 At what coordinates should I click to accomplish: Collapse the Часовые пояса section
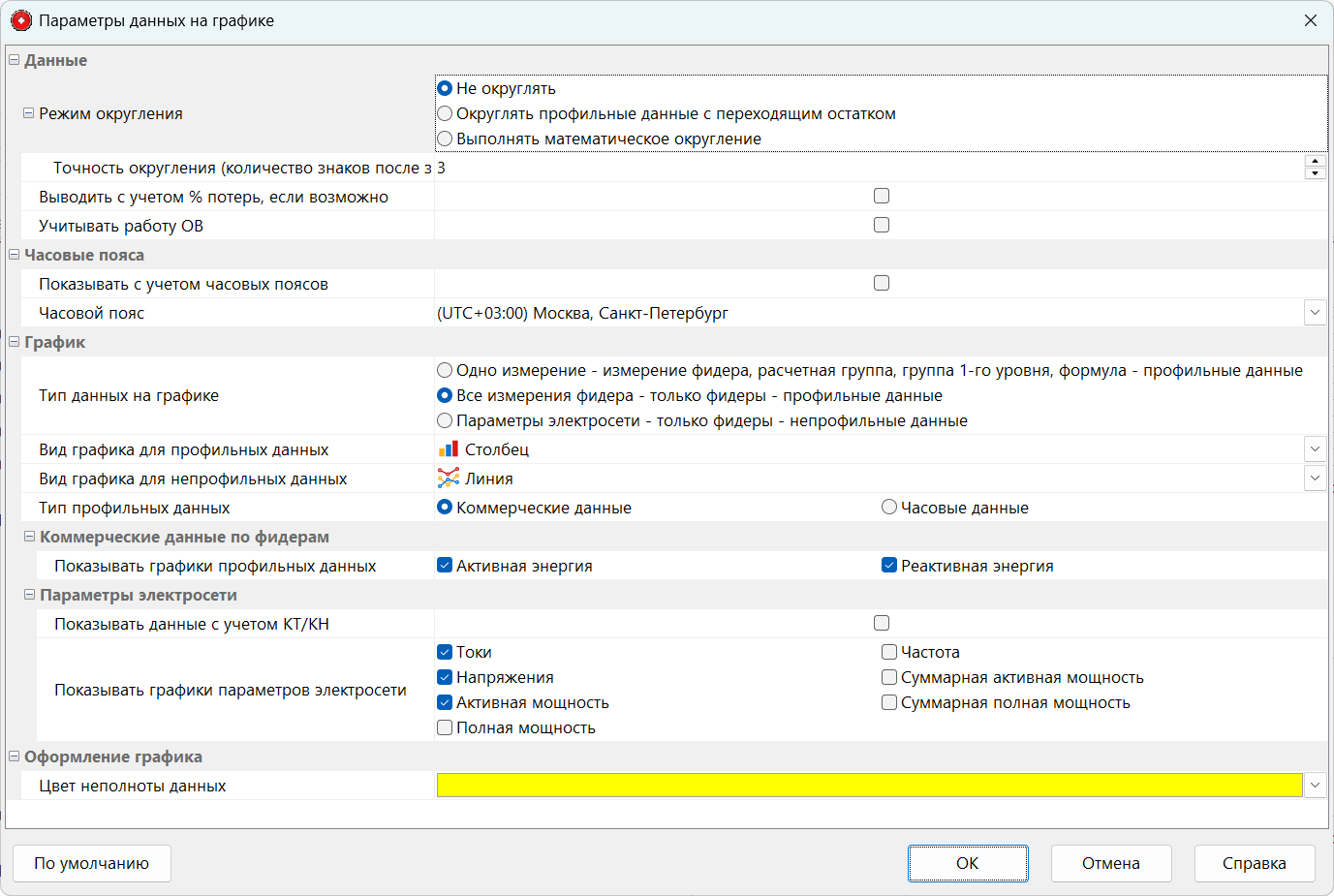click(14, 255)
